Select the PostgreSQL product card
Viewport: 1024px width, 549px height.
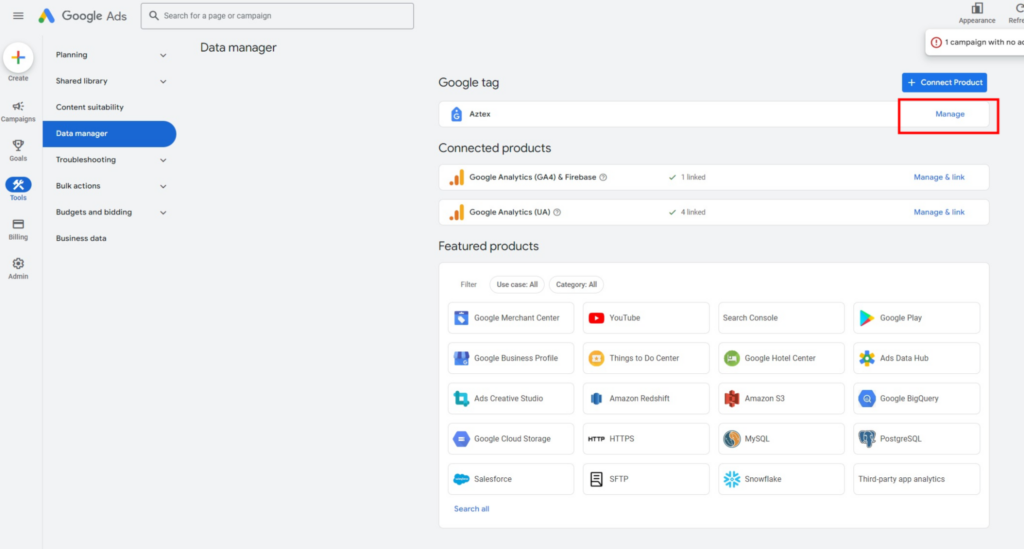pyautogui.click(x=916, y=439)
